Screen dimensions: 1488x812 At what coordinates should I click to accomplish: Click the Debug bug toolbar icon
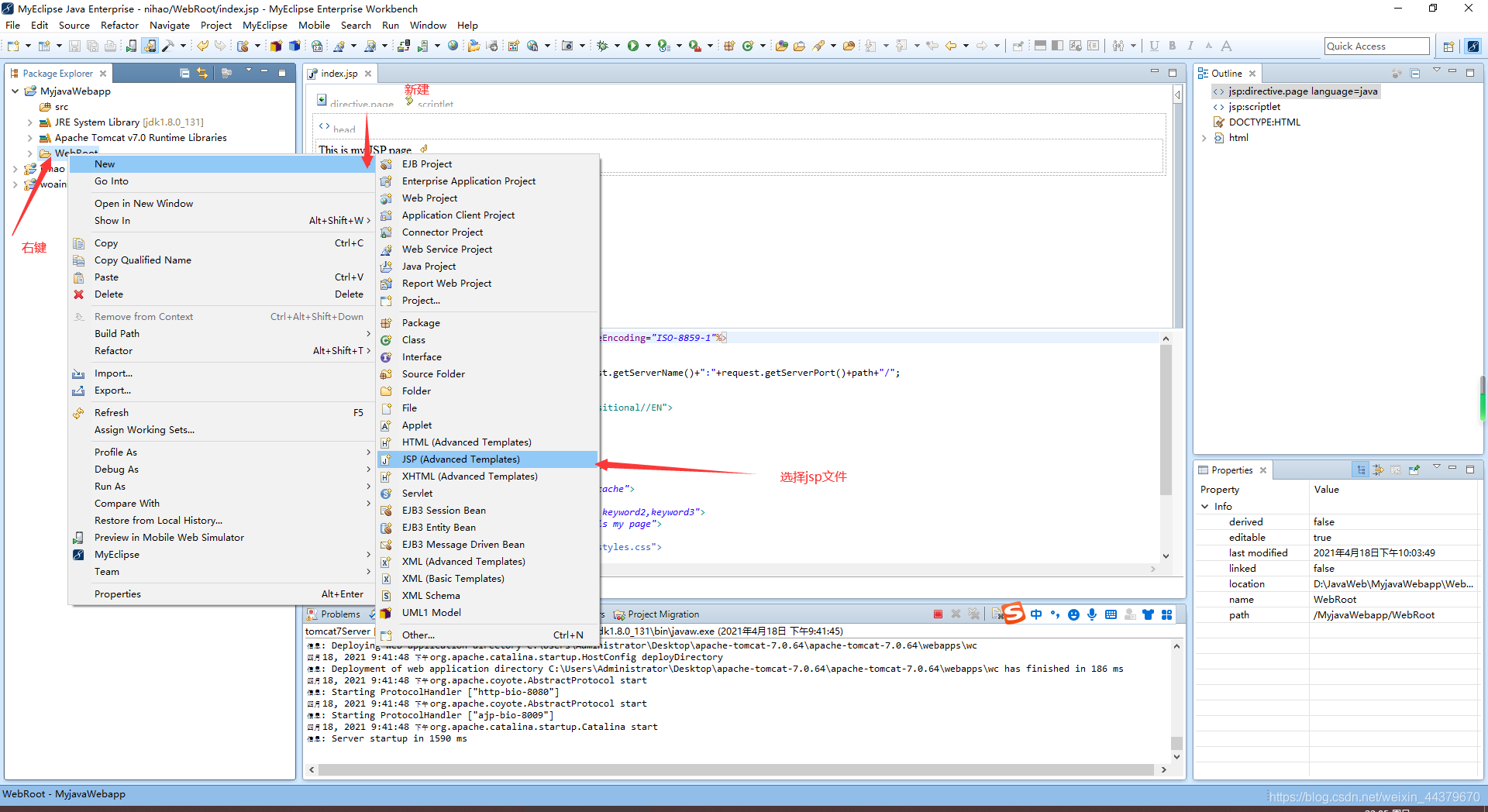click(x=602, y=46)
